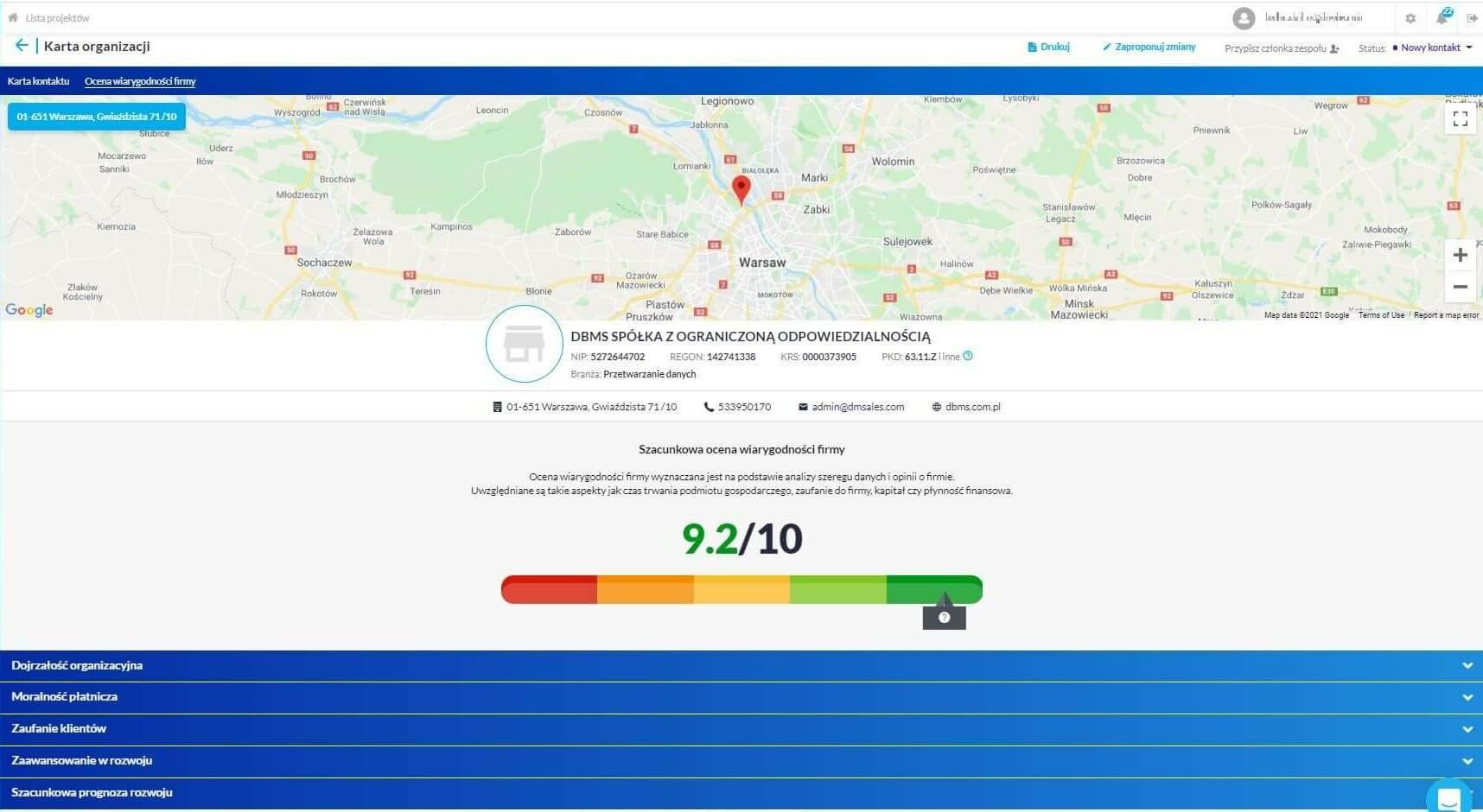Image resolution: width=1483 pixels, height=812 pixels.
Task: Click the red location pin on map
Action: (741, 188)
